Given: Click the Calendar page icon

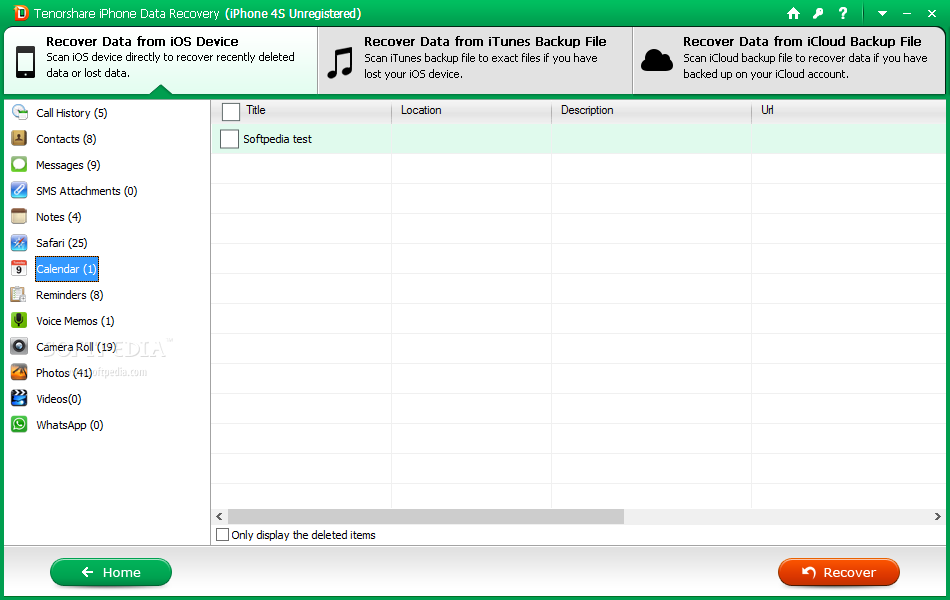Looking at the screenshot, I should tap(19, 268).
